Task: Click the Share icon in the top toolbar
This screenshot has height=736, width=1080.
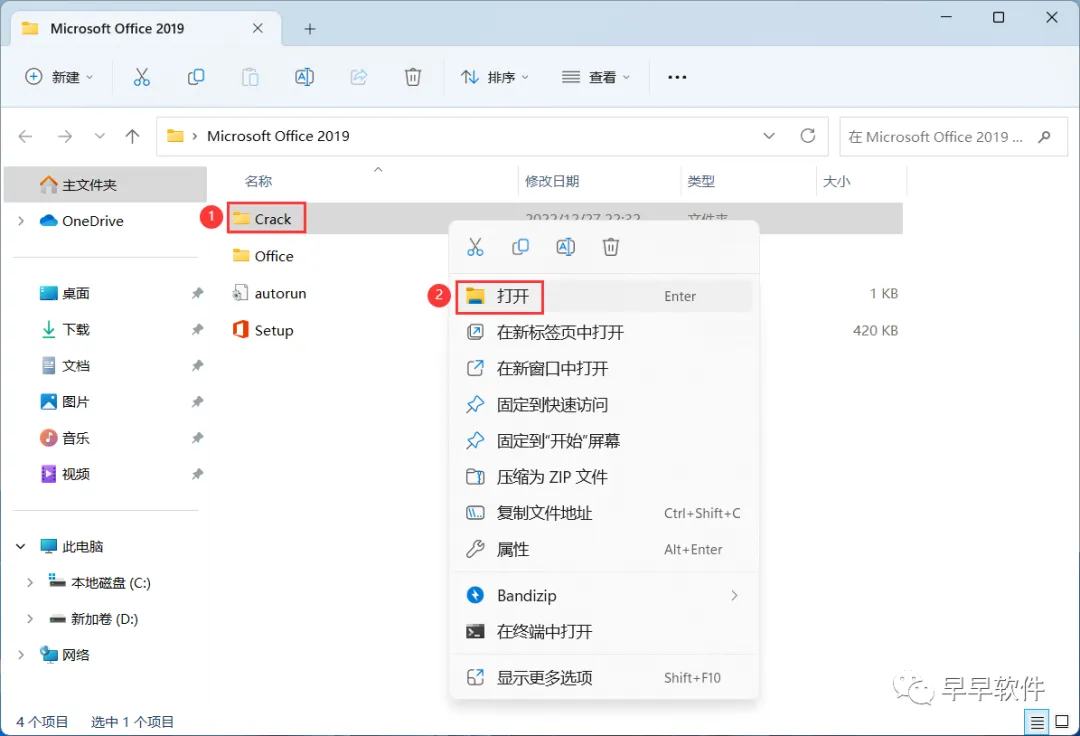Action: point(359,77)
